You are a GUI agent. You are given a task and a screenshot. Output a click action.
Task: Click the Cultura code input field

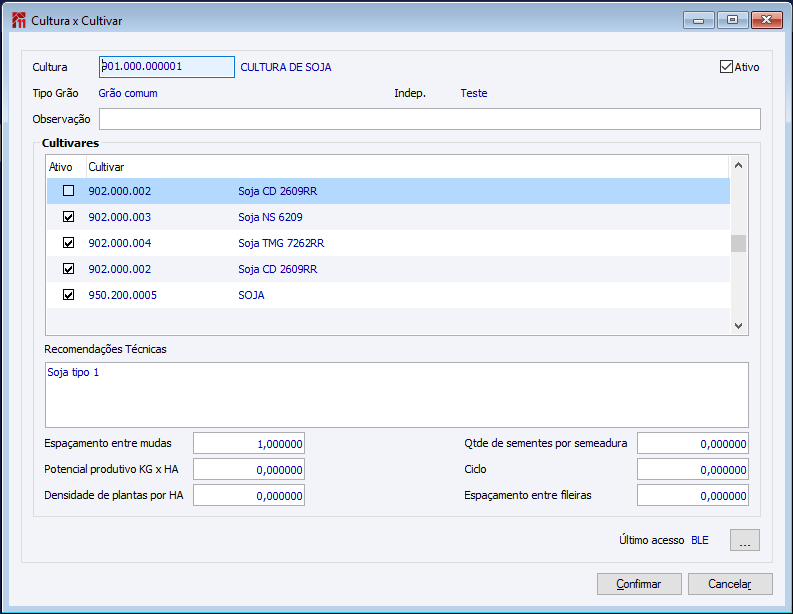pyautogui.click(x=167, y=67)
